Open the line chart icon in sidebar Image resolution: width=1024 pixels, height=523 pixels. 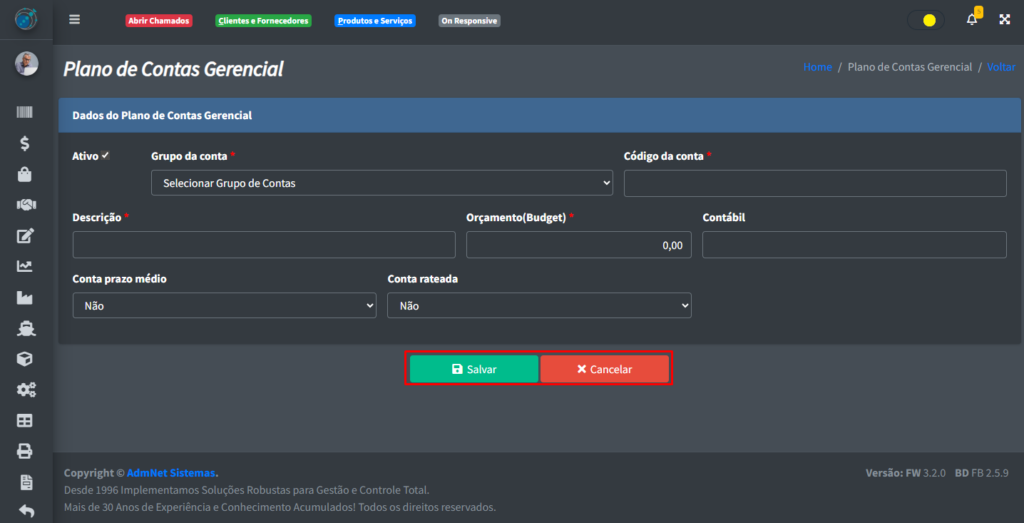click(x=25, y=266)
